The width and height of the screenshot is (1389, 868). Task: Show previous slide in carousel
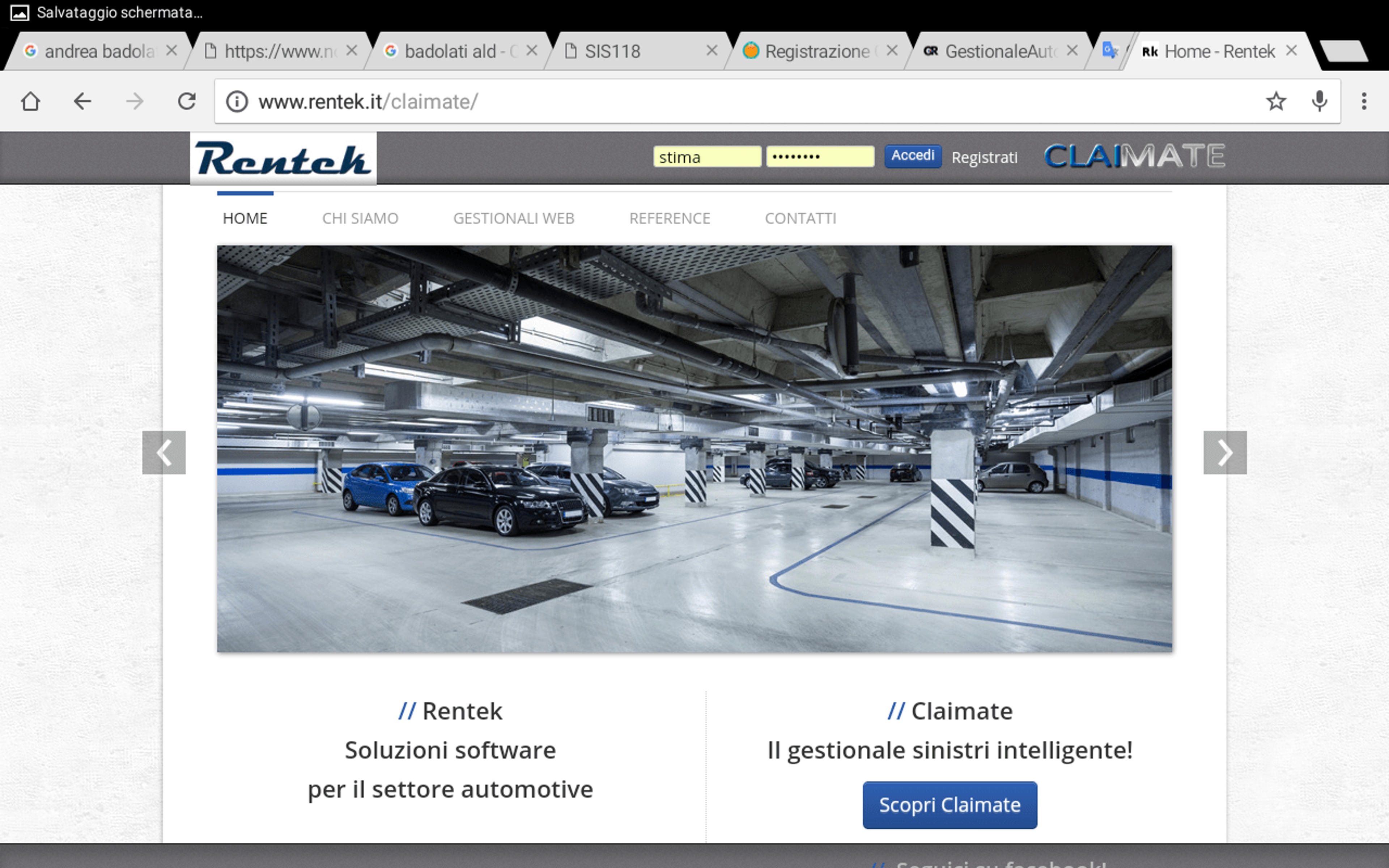pos(164,452)
